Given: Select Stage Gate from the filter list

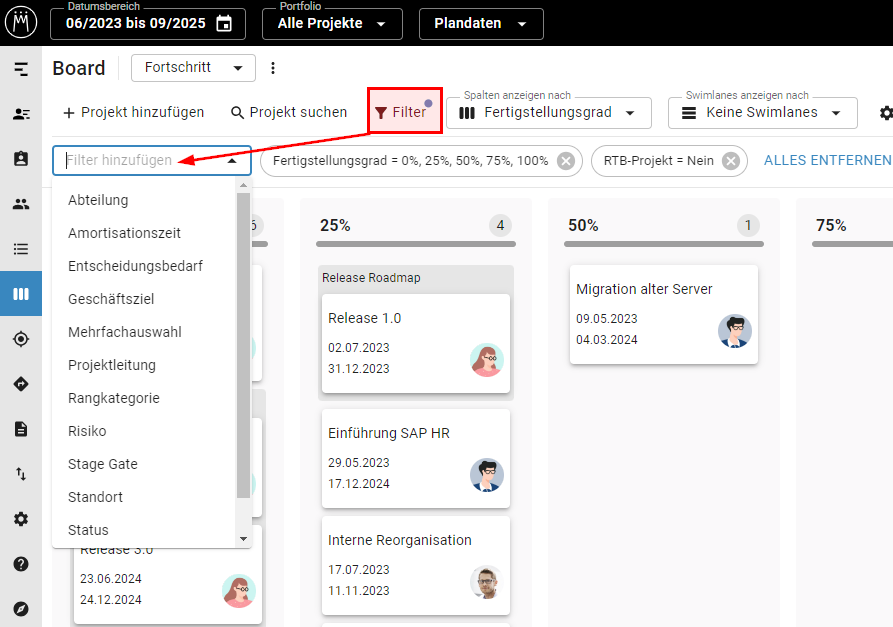Looking at the screenshot, I should [144, 465].
